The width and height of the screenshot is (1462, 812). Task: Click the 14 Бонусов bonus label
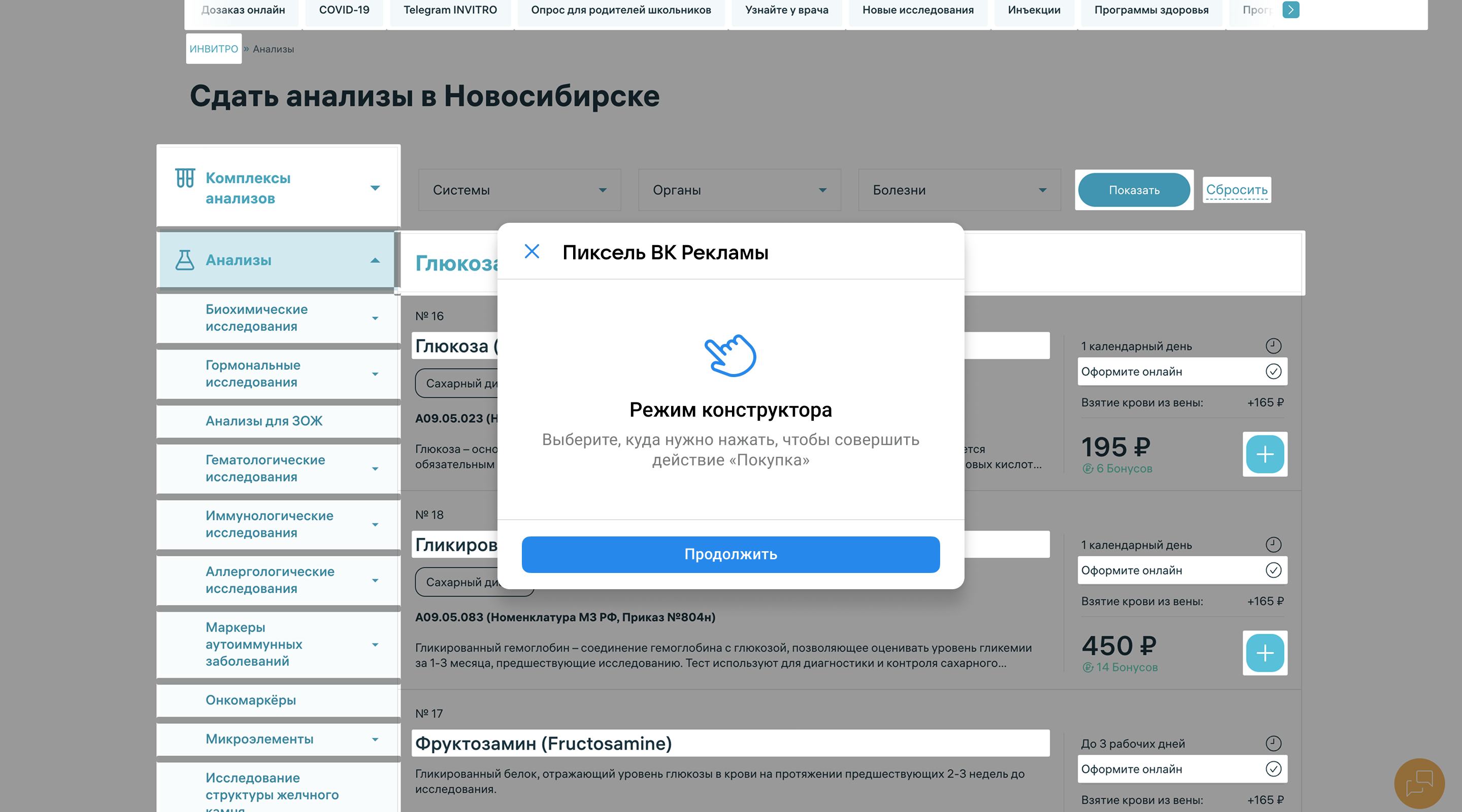coord(1120,667)
